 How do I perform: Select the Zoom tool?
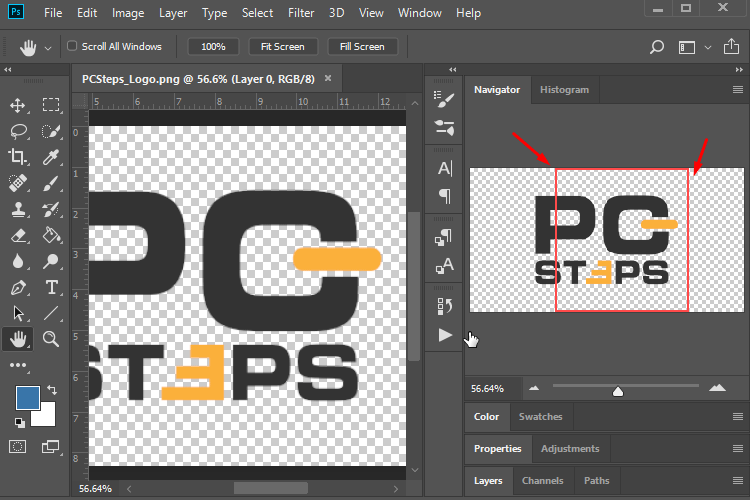pos(51,339)
